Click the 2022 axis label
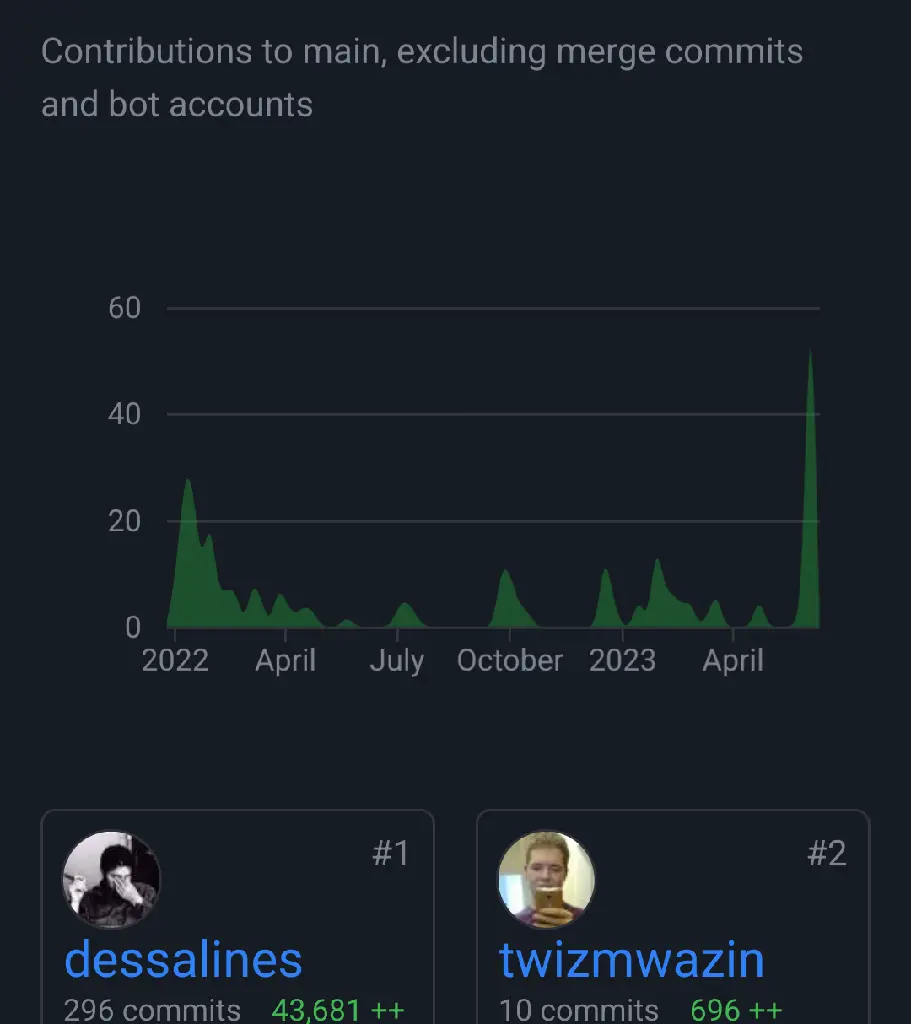 coord(175,661)
